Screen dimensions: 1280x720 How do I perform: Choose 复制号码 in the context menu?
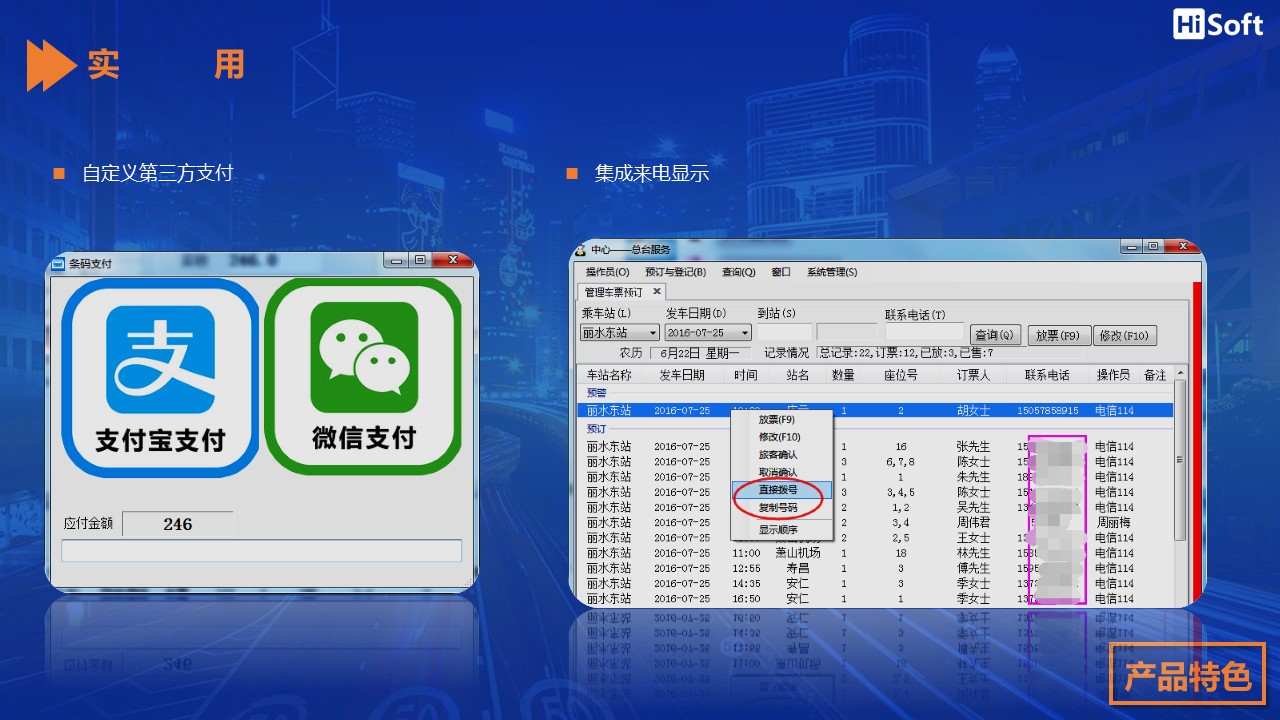pos(781,508)
